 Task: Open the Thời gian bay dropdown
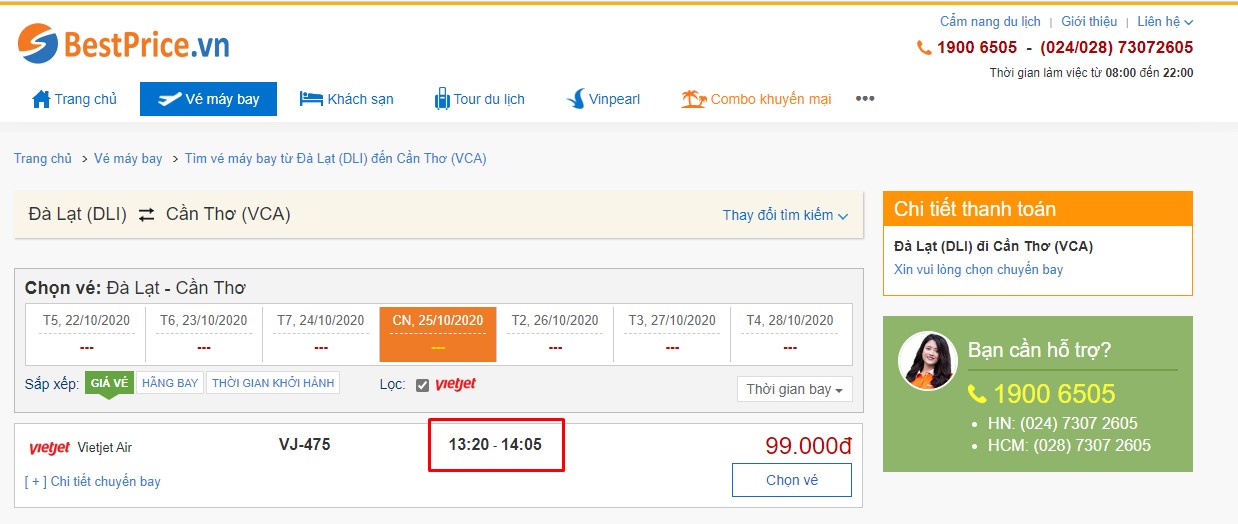(794, 389)
